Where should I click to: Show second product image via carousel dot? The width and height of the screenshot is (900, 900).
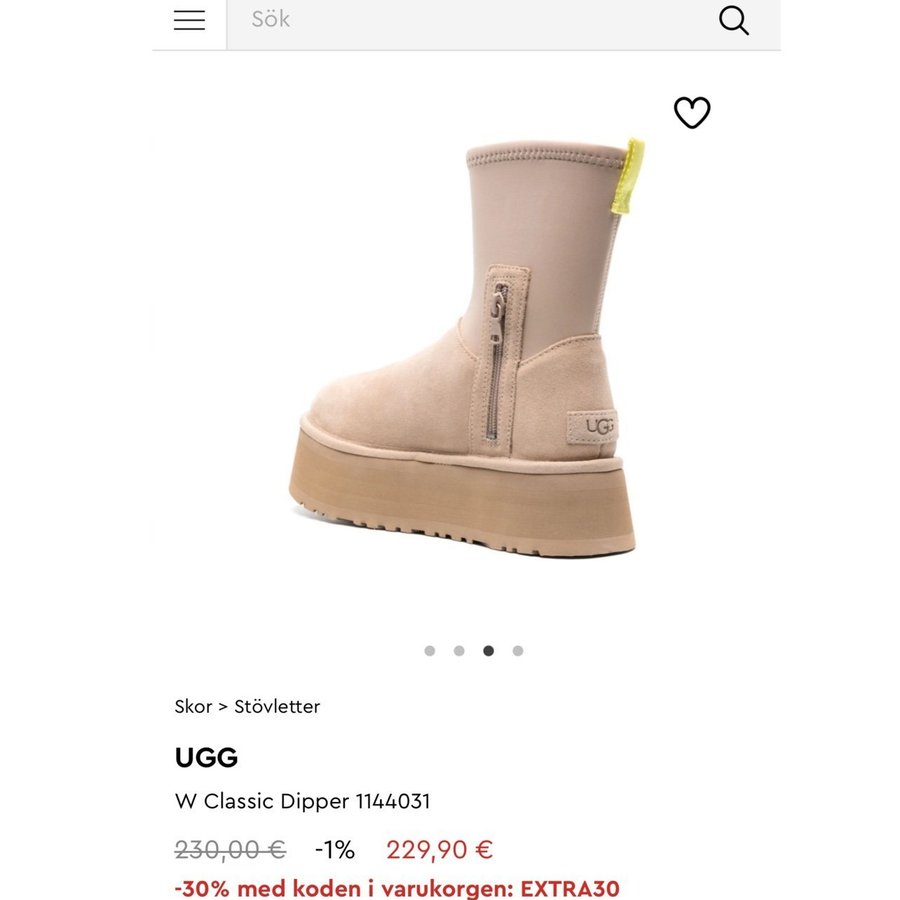pyautogui.click(x=459, y=650)
